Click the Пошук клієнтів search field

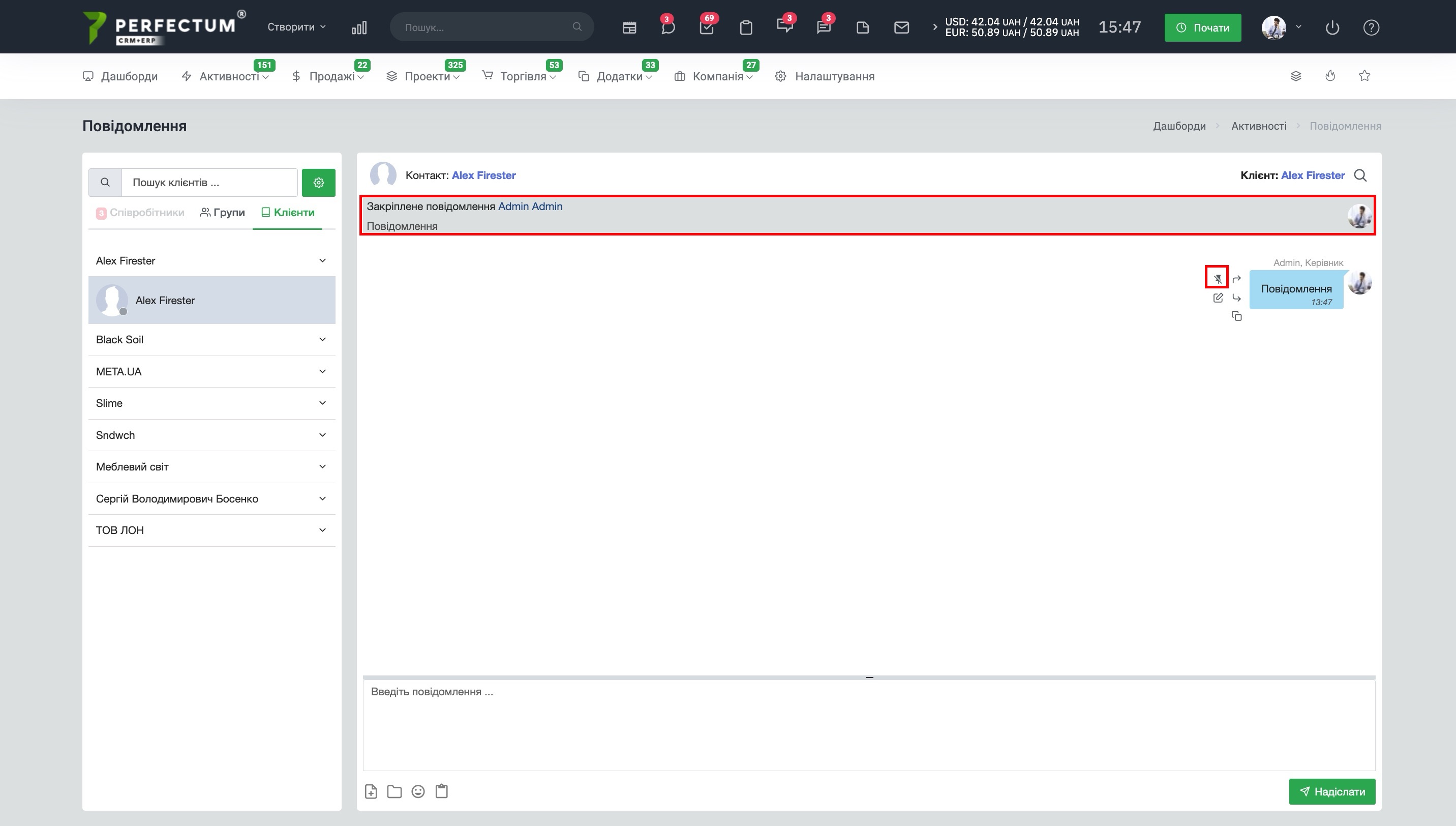pyautogui.click(x=209, y=183)
